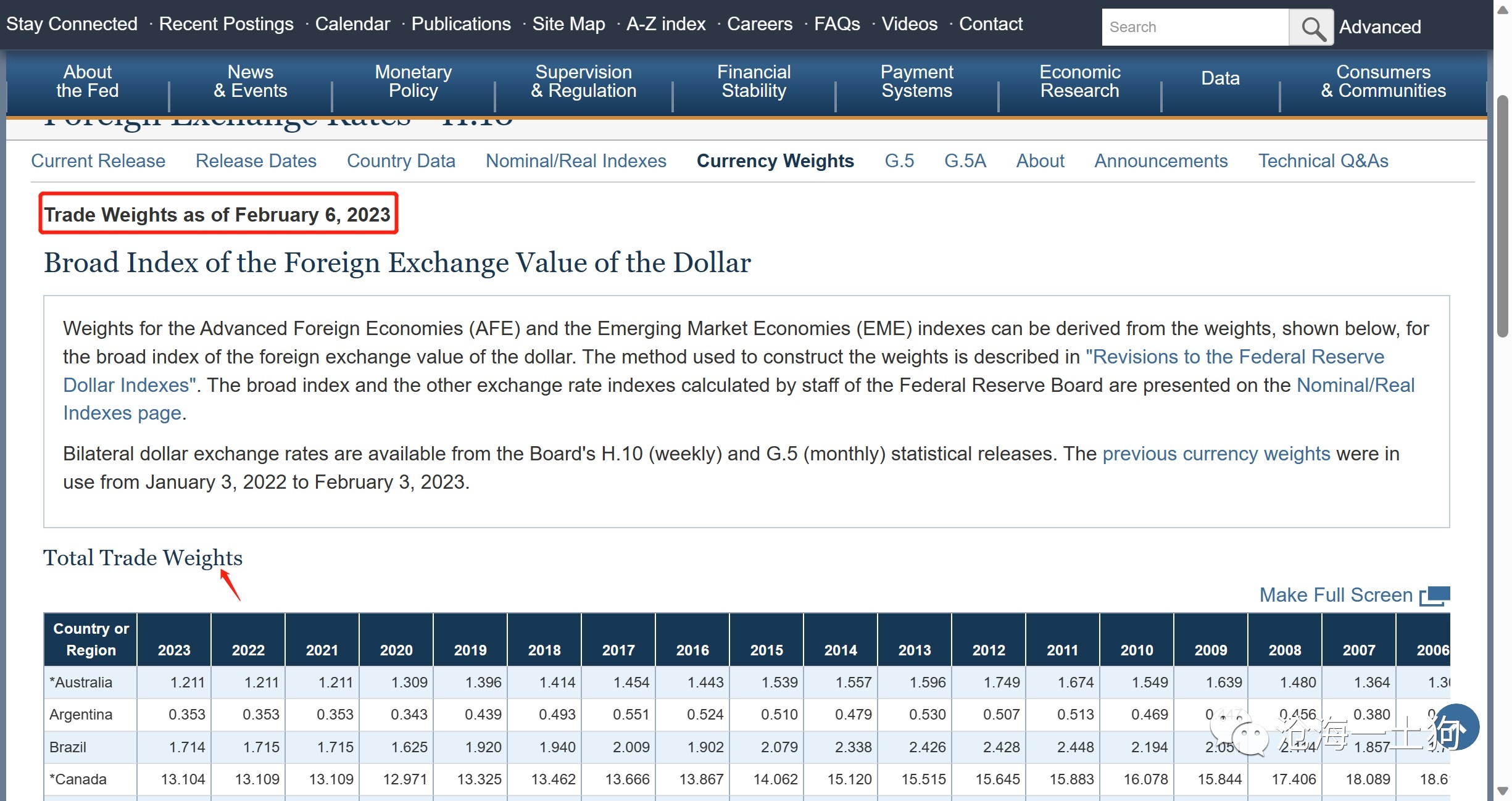This screenshot has width=1512, height=801.
Task: Click the vertical scrollbar thumb
Action: 1503,216
